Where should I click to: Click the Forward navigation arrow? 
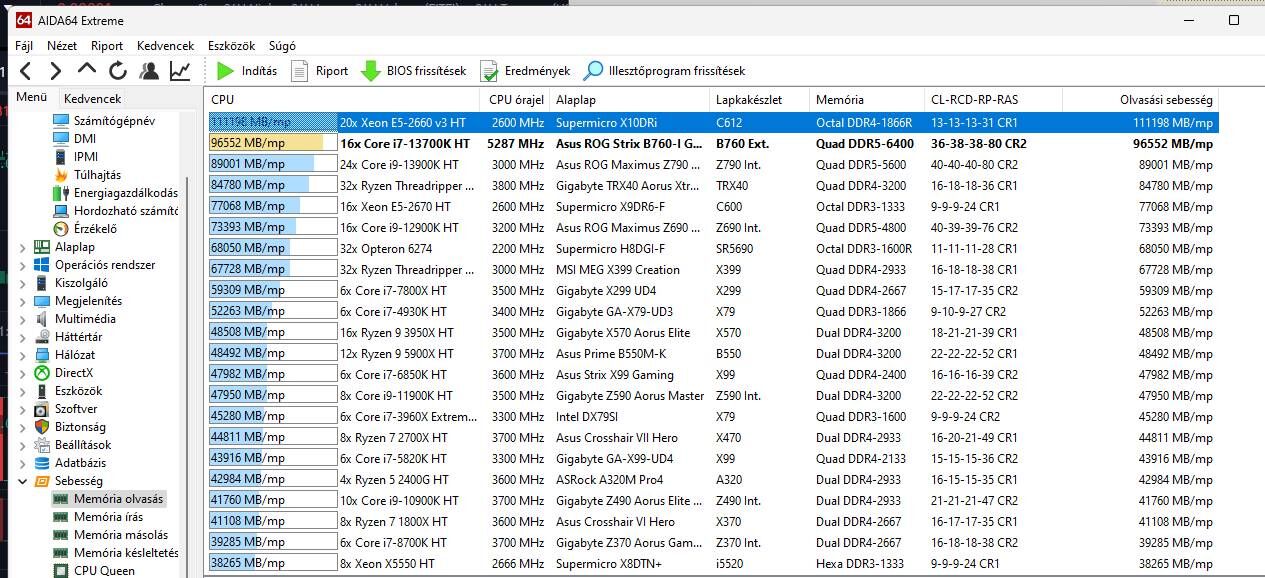click(56, 71)
